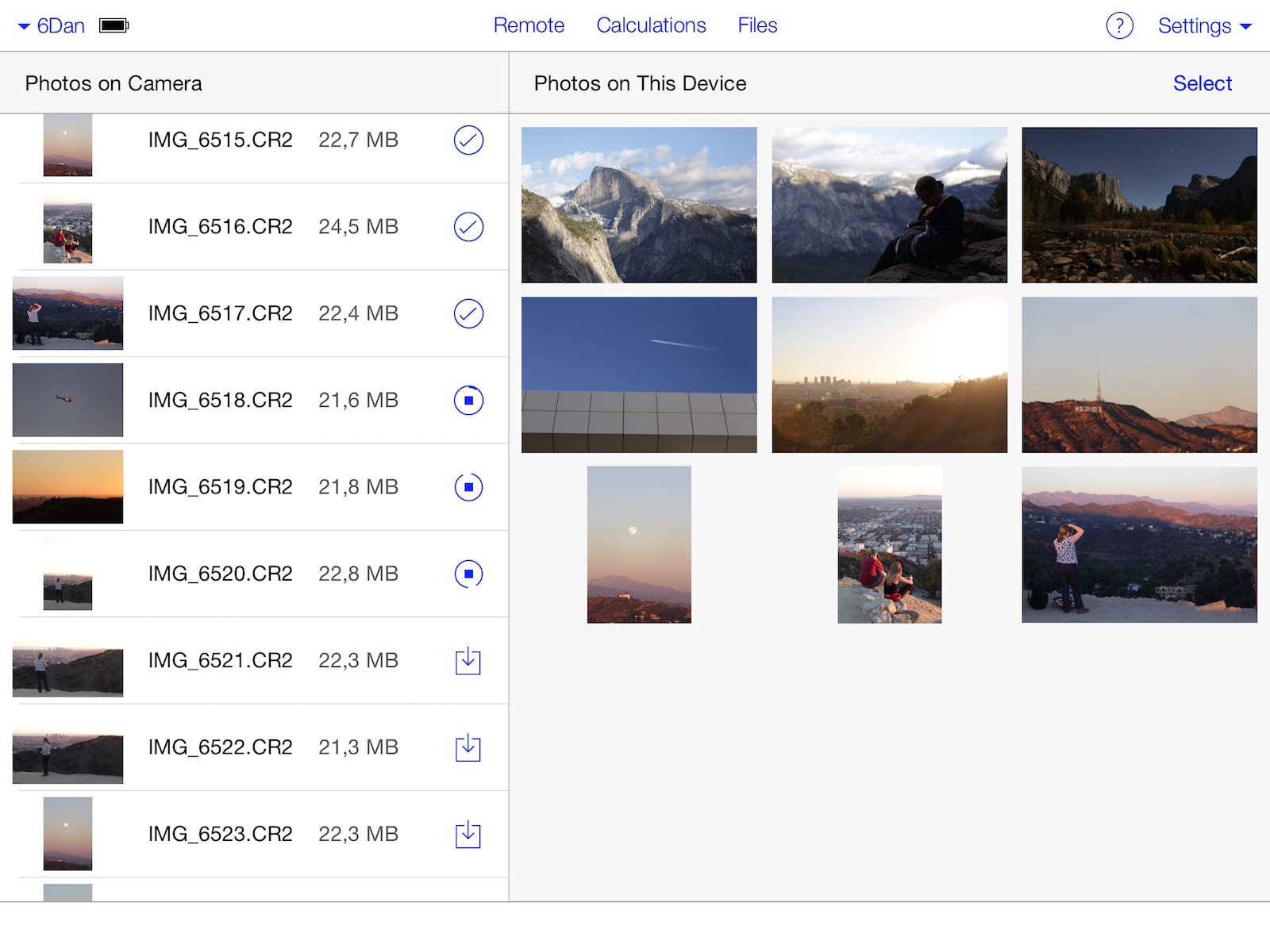Open the Settings dropdown menu
1270x952 pixels.
(x=1204, y=26)
